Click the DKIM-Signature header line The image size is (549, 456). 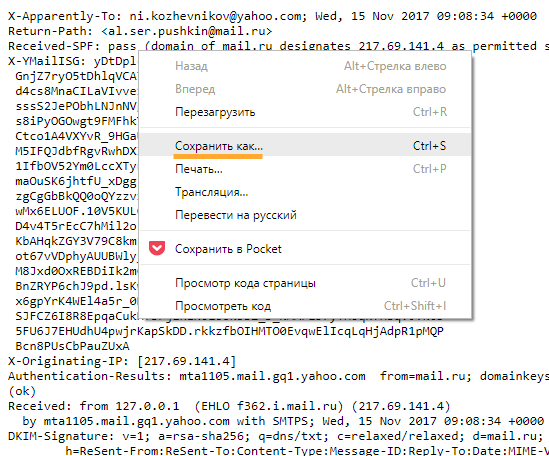coord(278,436)
